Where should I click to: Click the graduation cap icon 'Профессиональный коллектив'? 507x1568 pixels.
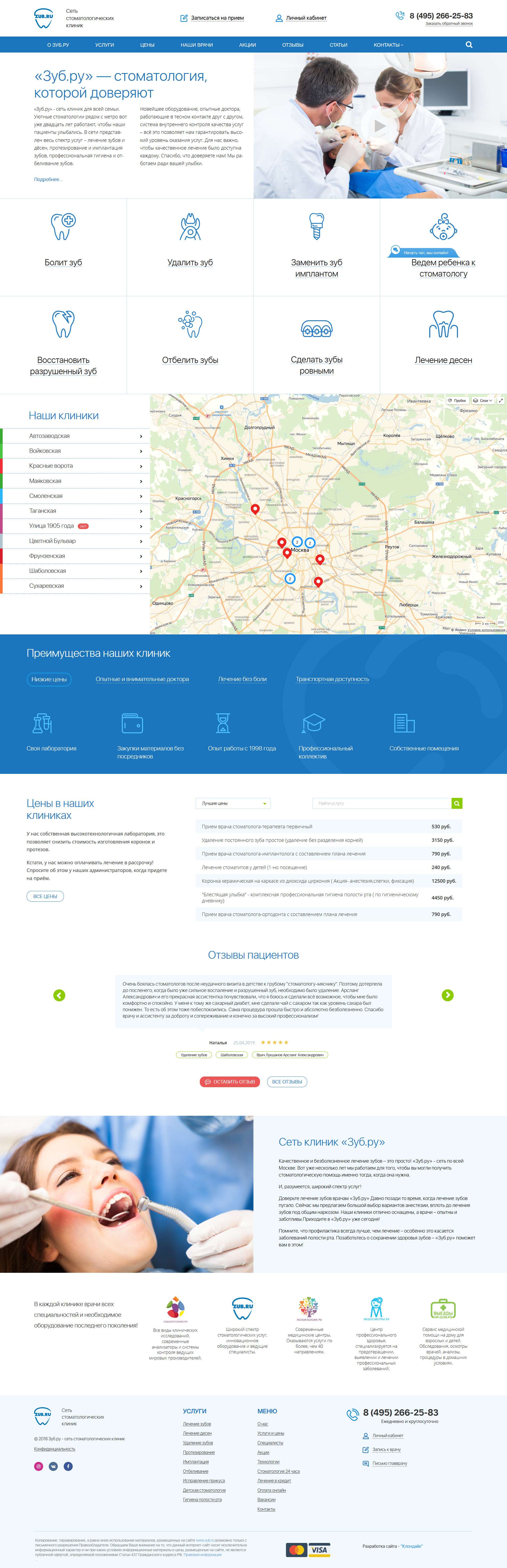click(x=314, y=723)
